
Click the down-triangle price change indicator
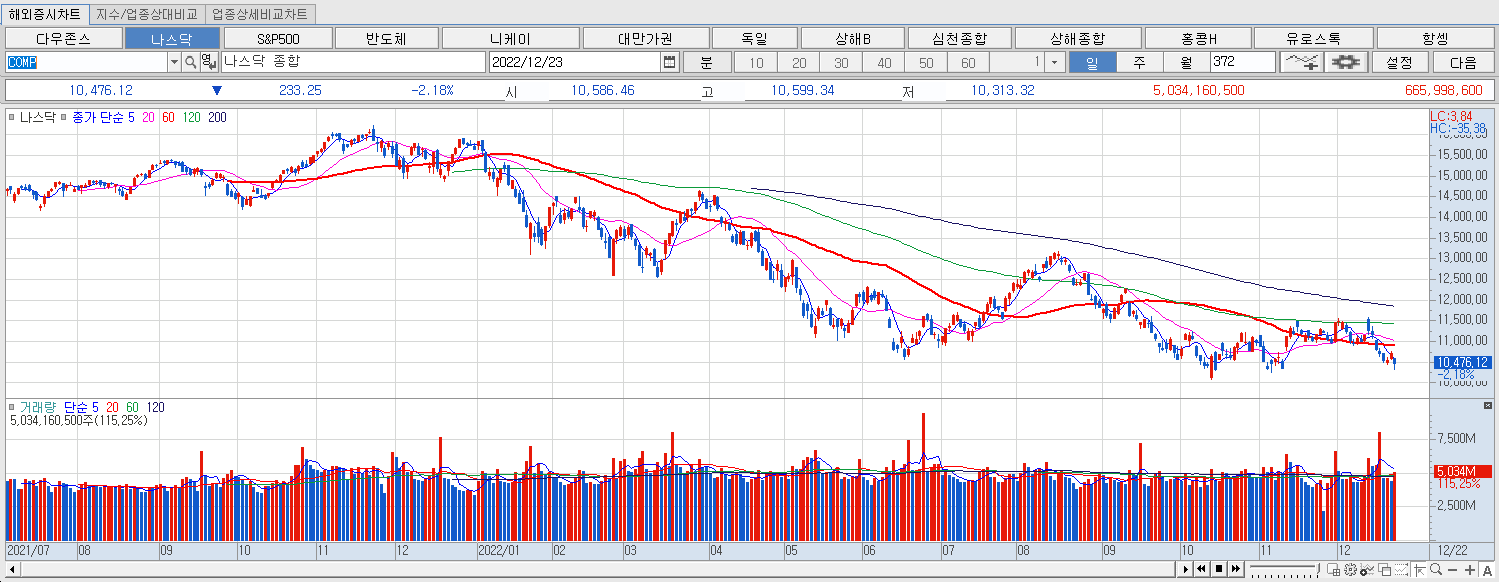point(216,90)
